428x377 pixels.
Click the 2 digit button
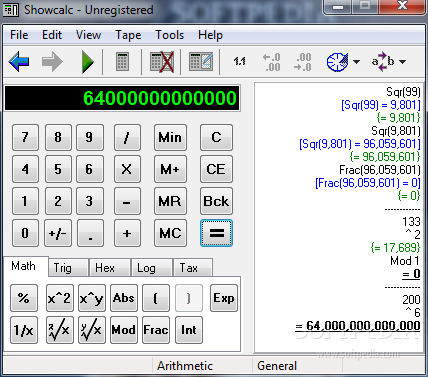tap(58, 201)
